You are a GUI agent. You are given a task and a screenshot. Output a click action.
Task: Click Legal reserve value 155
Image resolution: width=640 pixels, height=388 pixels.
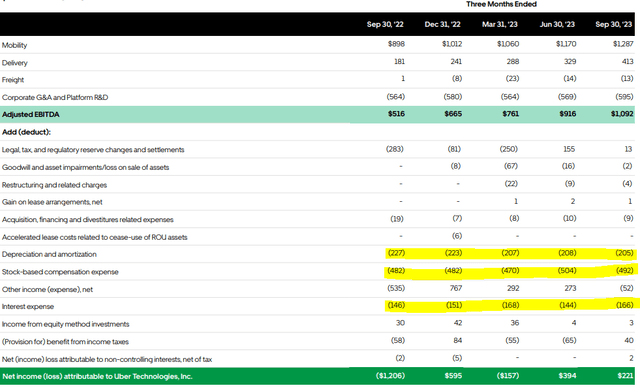click(569, 149)
